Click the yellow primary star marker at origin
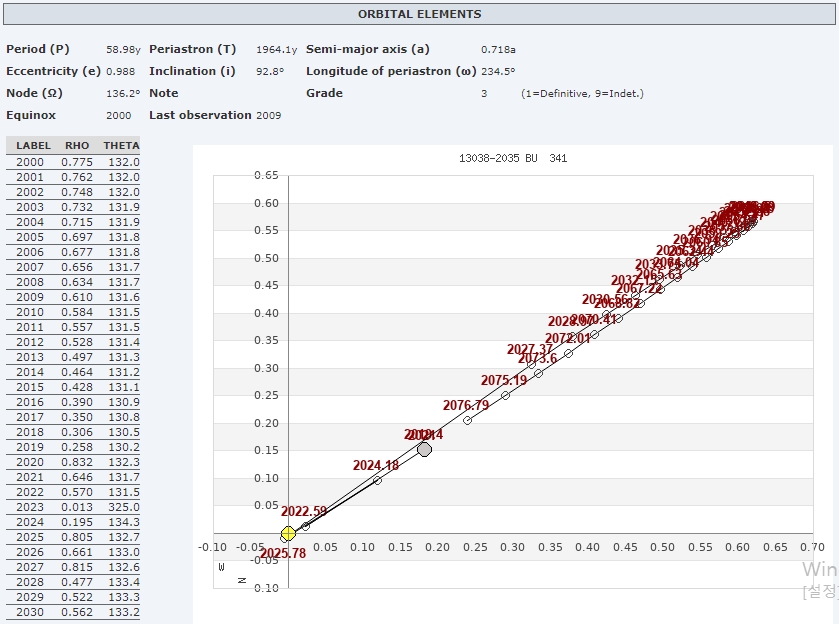This screenshot has width=839, height=624. 288,534
